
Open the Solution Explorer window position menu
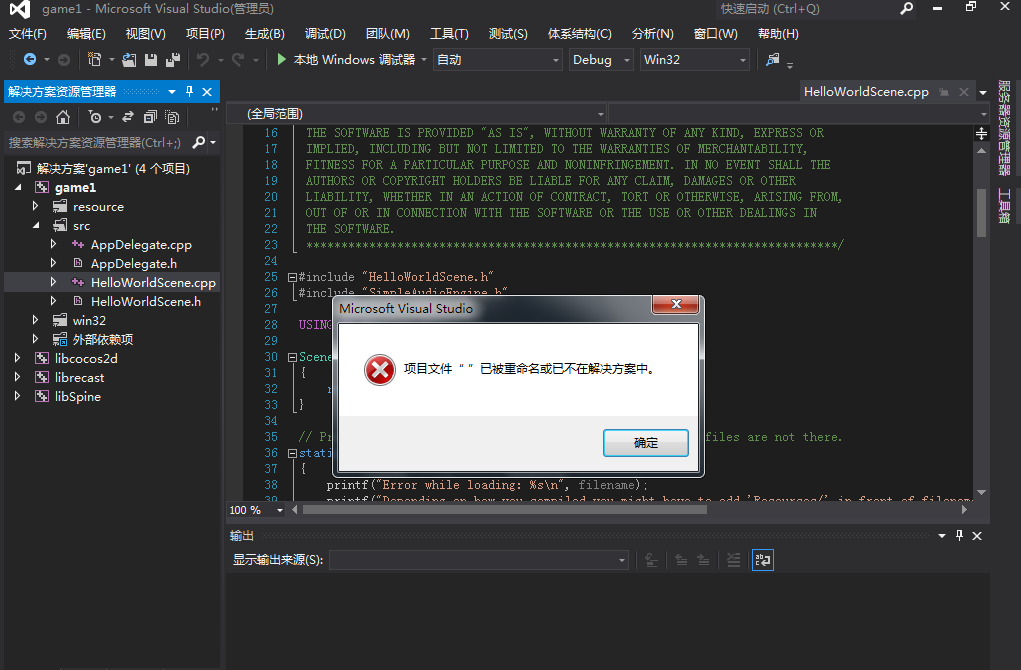click(x=172, y=92)
